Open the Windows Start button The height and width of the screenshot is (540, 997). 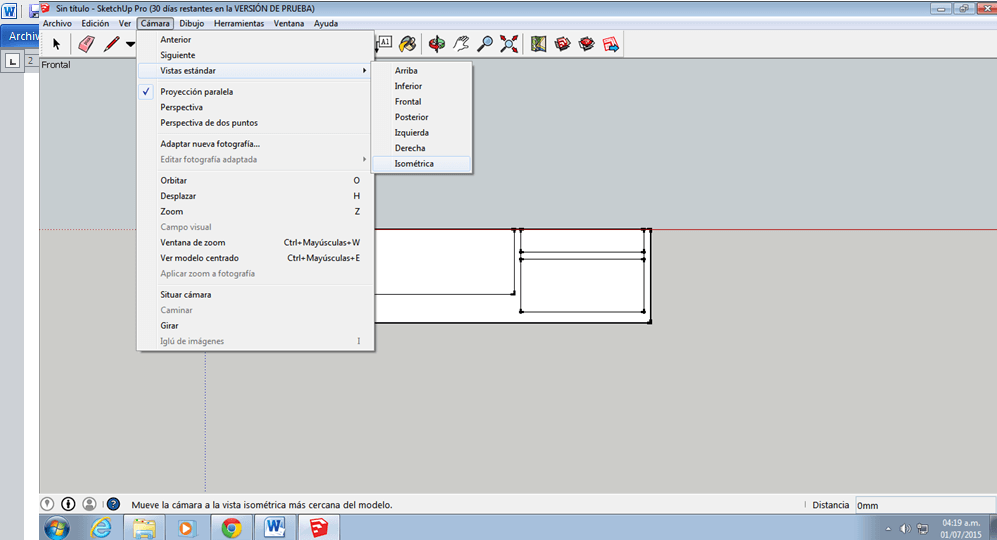coord(57,528)
